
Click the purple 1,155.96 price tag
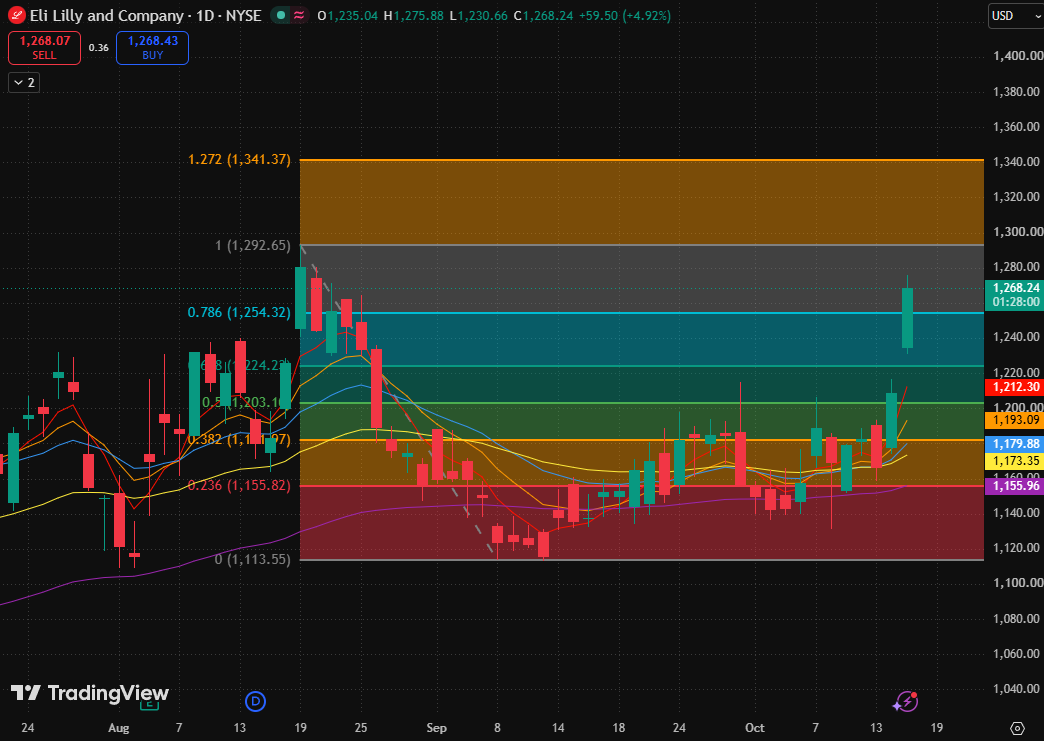1014,487
